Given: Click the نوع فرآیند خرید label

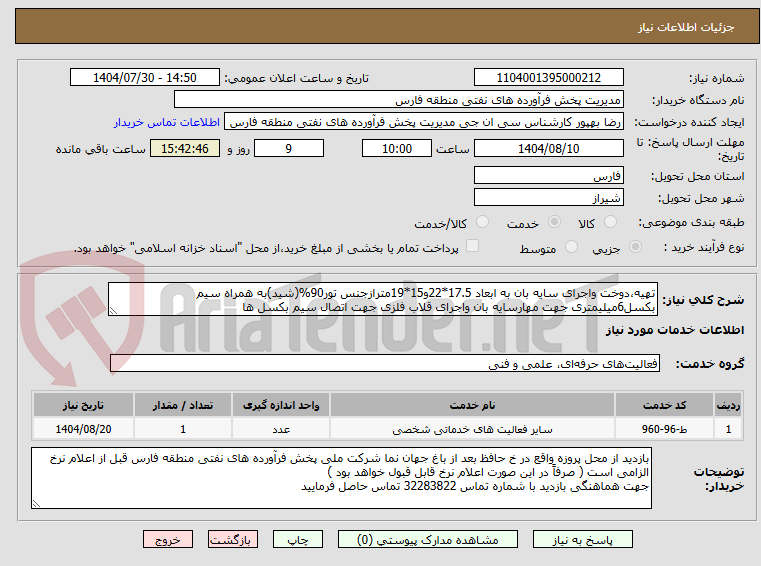Looking at the screenshot, I should pos(704,248).
